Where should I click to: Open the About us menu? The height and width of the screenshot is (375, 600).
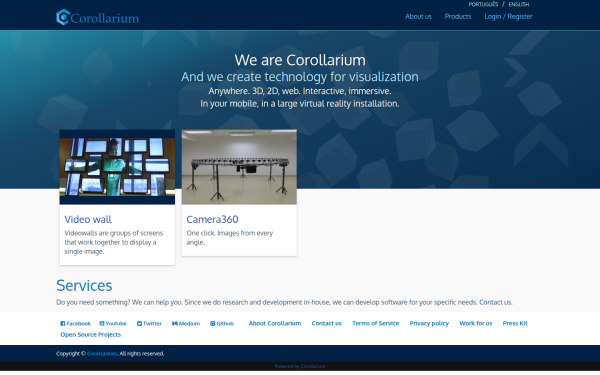point(418,16)
